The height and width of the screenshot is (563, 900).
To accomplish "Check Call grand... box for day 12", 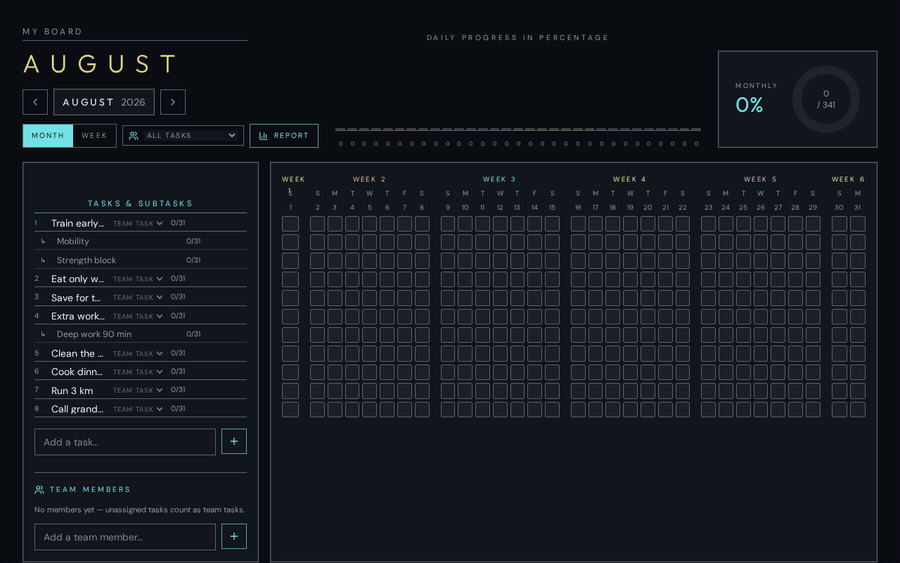I will tap(500, 409).
